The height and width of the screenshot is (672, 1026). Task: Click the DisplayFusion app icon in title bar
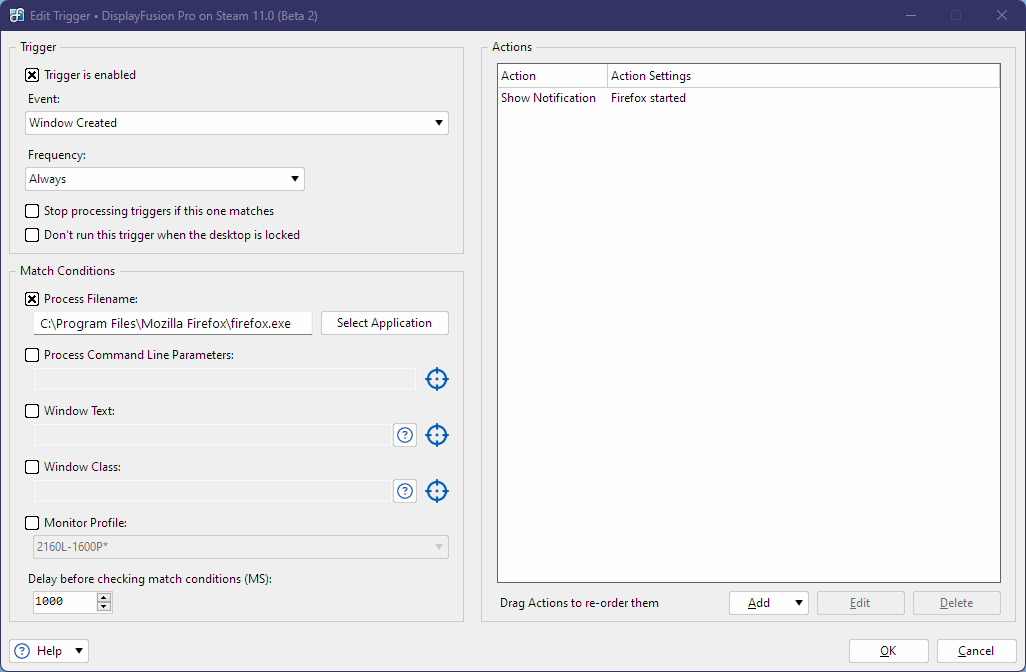tap(17, 15)
